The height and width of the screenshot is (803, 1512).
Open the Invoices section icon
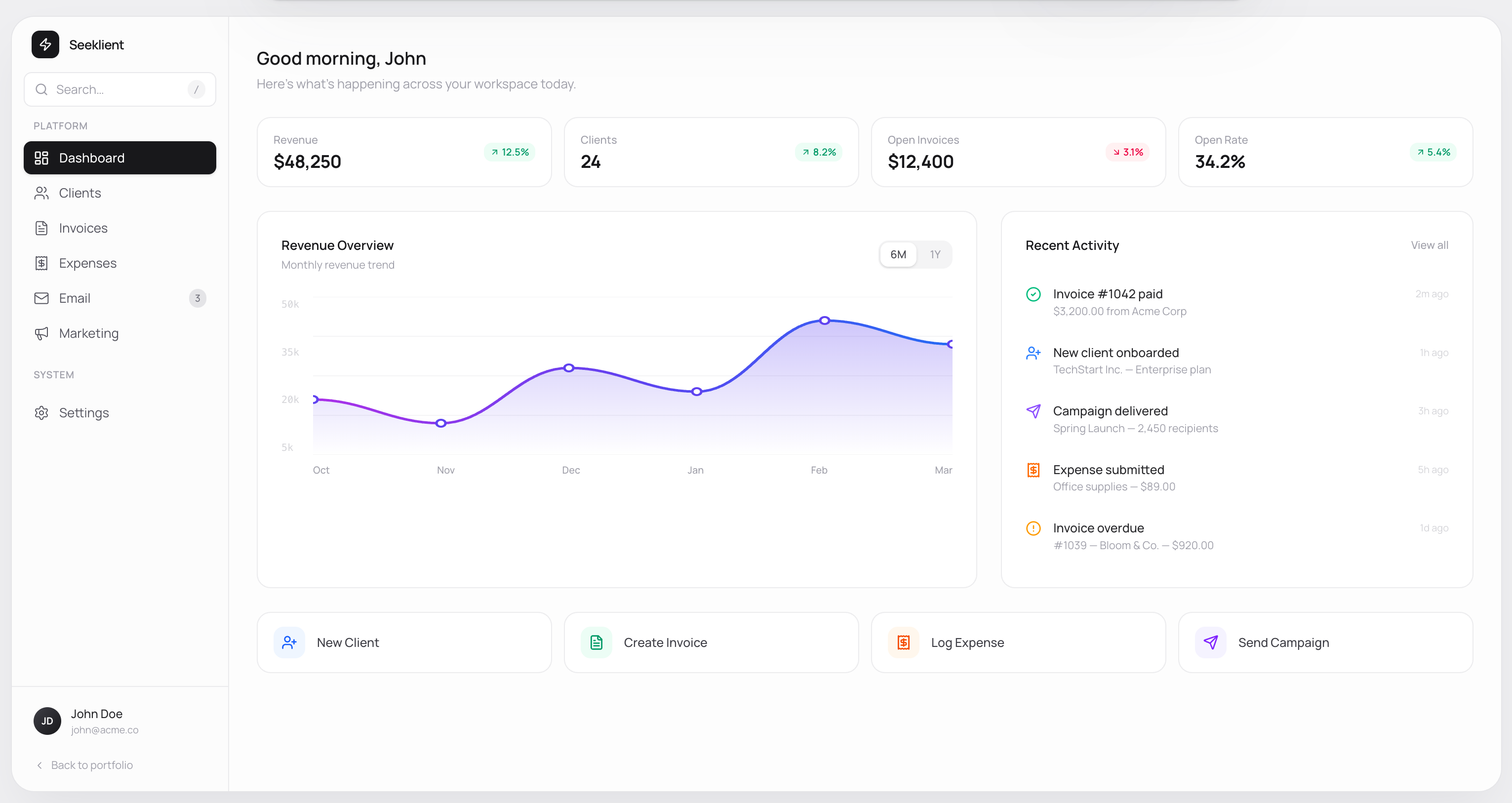41,228
